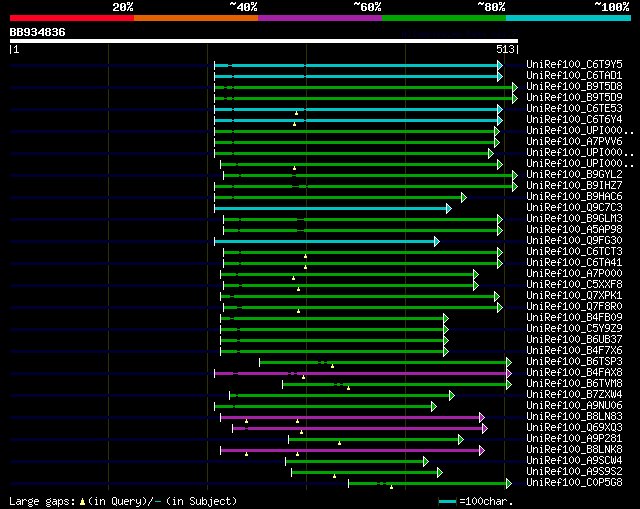Screen dimensions: 640x509
Task: Select the UniRef100_B4FB09 label
Action: [574, 318]
